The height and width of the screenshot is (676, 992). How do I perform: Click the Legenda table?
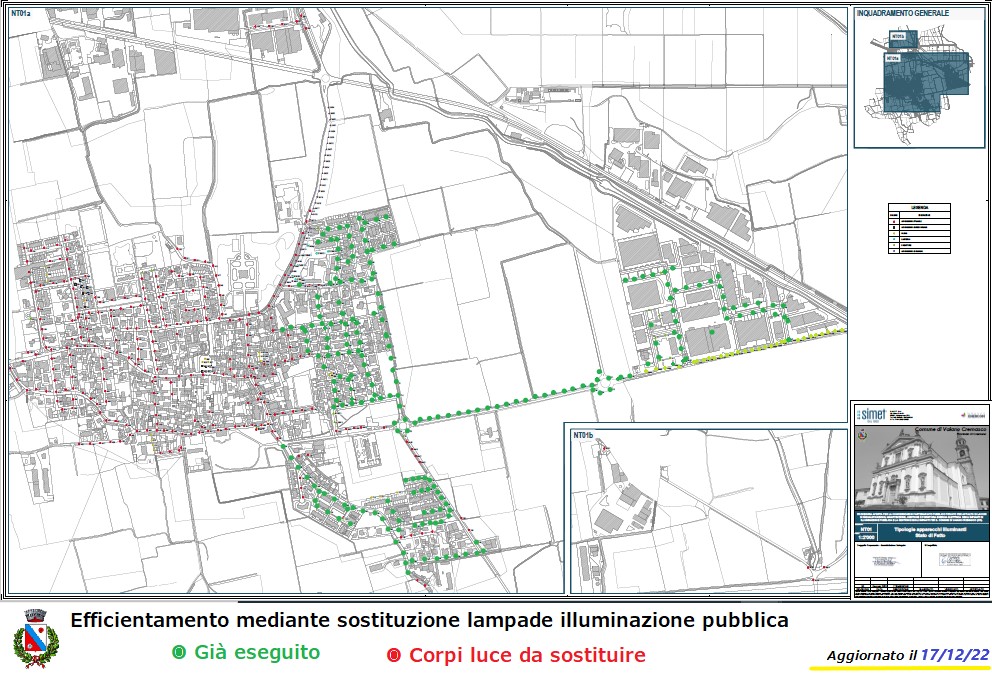click(920, 232)
